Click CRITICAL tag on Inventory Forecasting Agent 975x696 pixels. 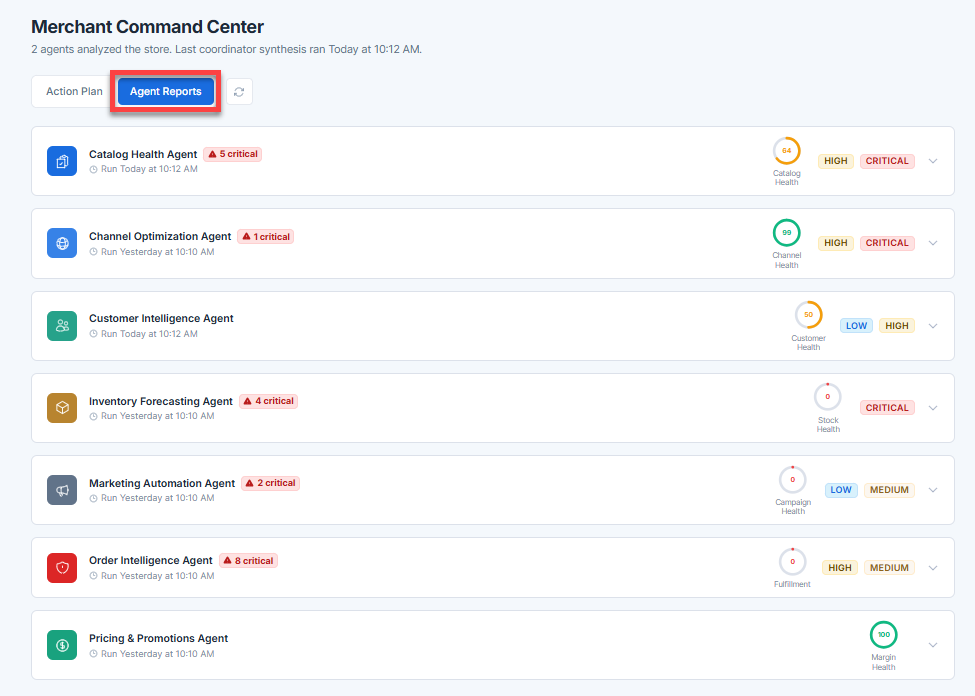click(x=887, y=408)
